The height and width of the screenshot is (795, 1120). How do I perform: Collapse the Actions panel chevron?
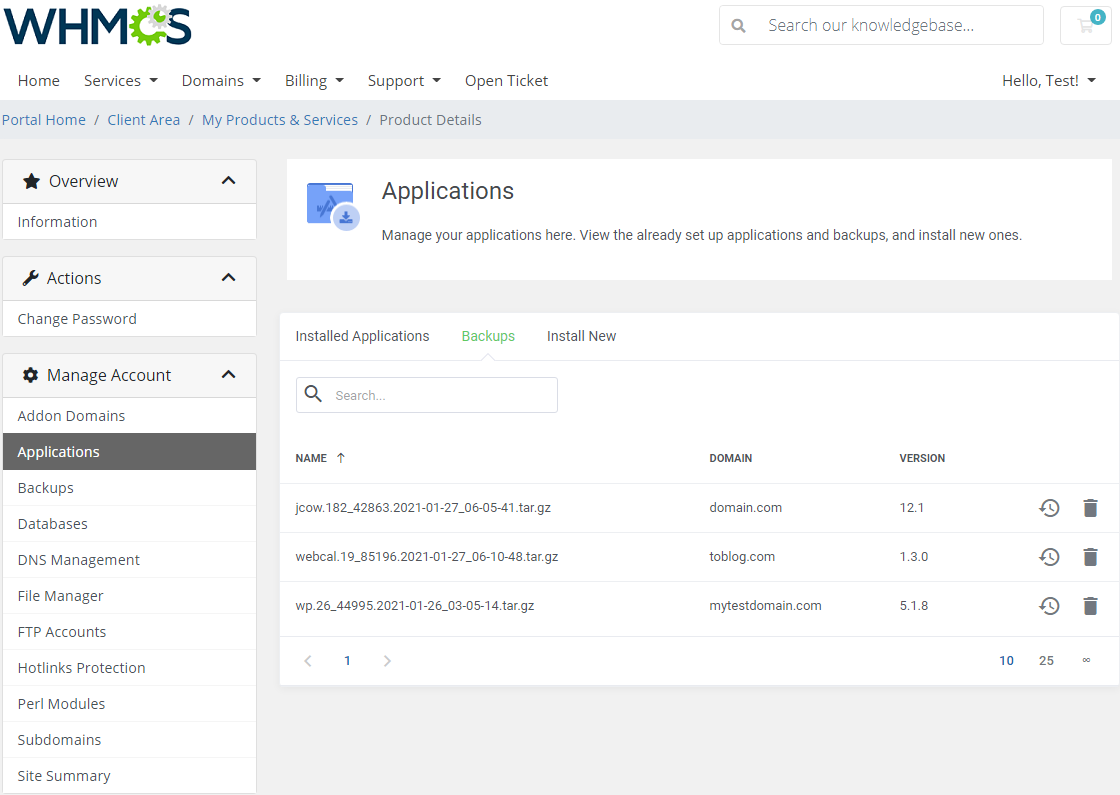point(229,278)
